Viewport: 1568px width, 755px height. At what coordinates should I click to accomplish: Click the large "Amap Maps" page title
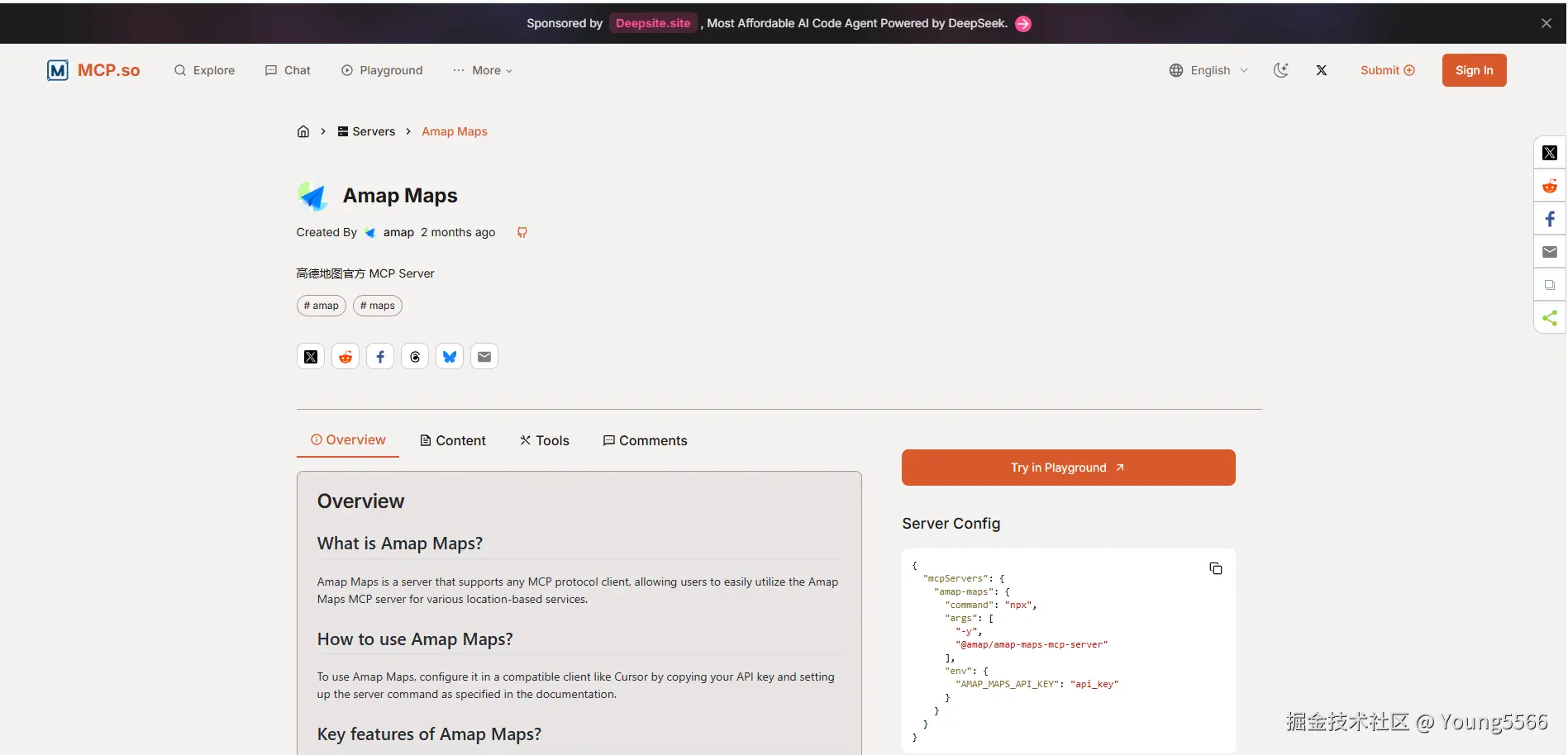400,196
